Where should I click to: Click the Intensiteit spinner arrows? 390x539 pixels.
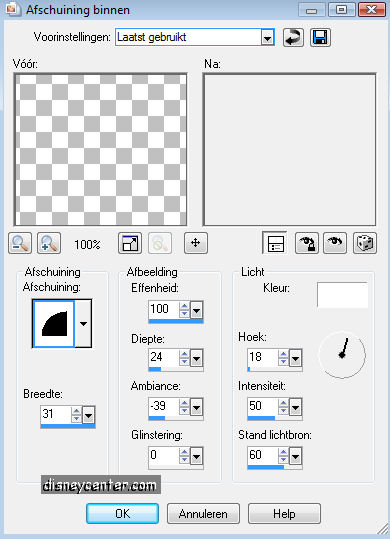click(283, 407)
